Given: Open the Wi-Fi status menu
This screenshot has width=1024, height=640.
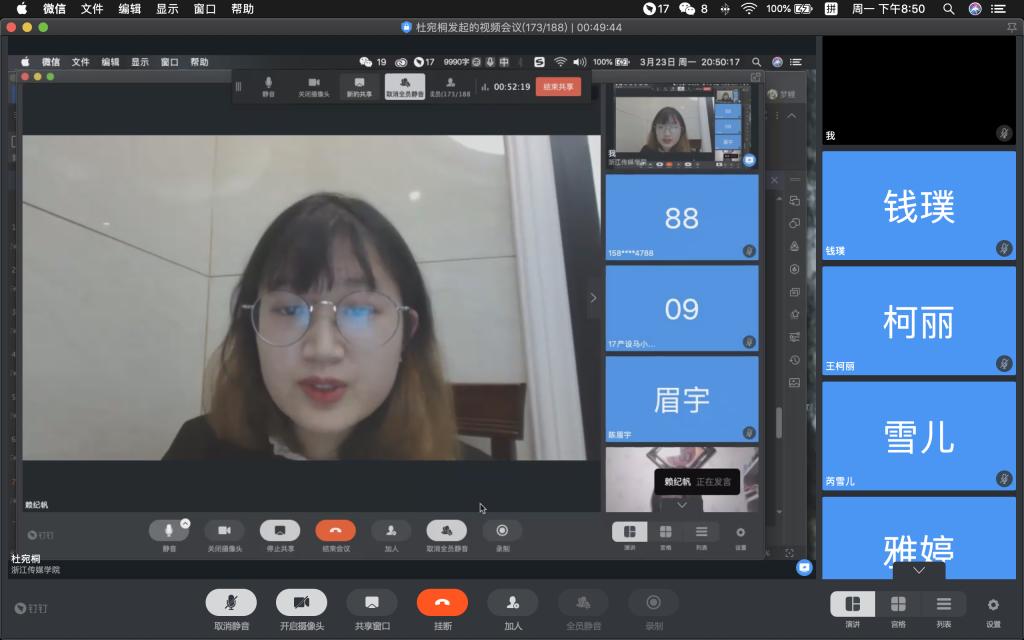Looking at the screenshot, I should tap(749, 8).
